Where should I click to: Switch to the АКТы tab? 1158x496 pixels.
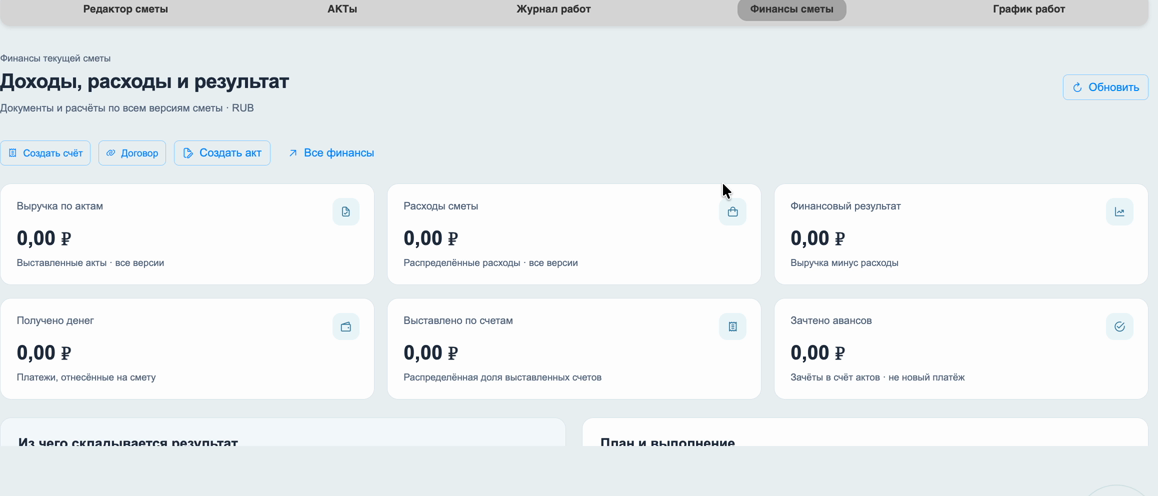tap(342, 10)
